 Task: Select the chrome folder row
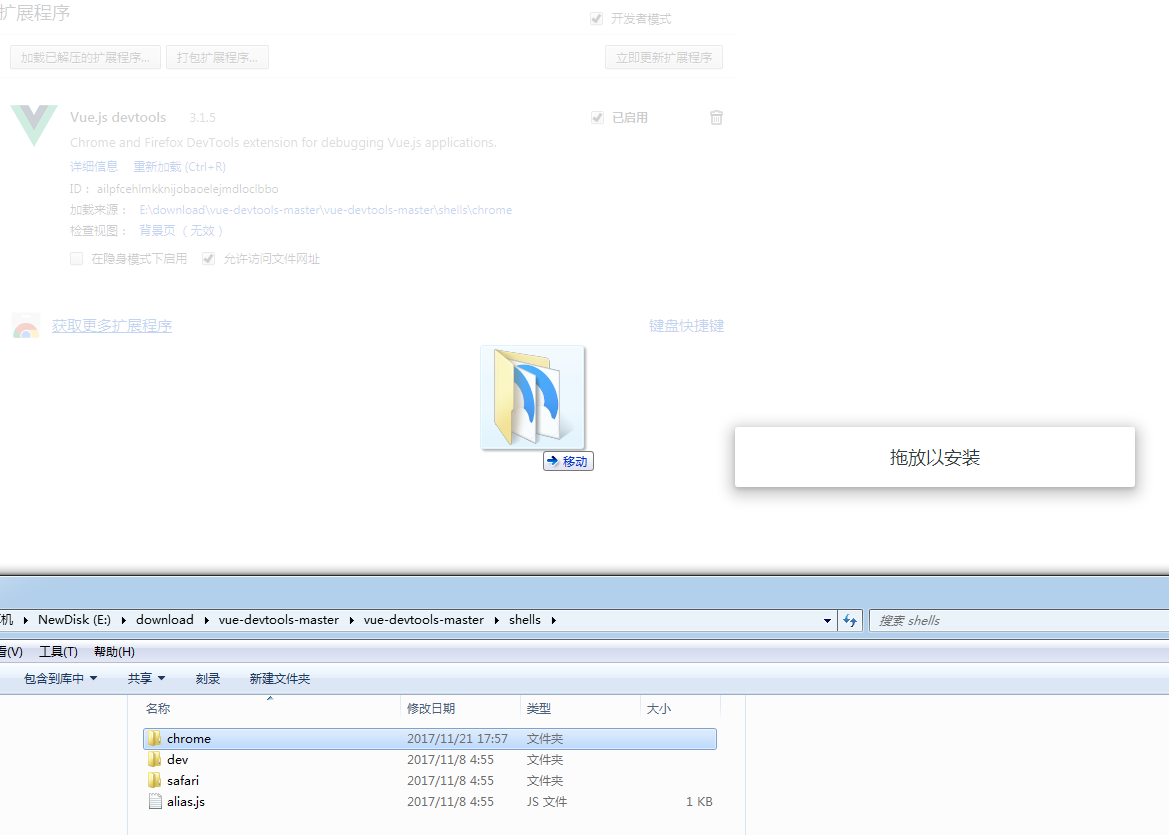pyautogui.click(x=429, y=739)
